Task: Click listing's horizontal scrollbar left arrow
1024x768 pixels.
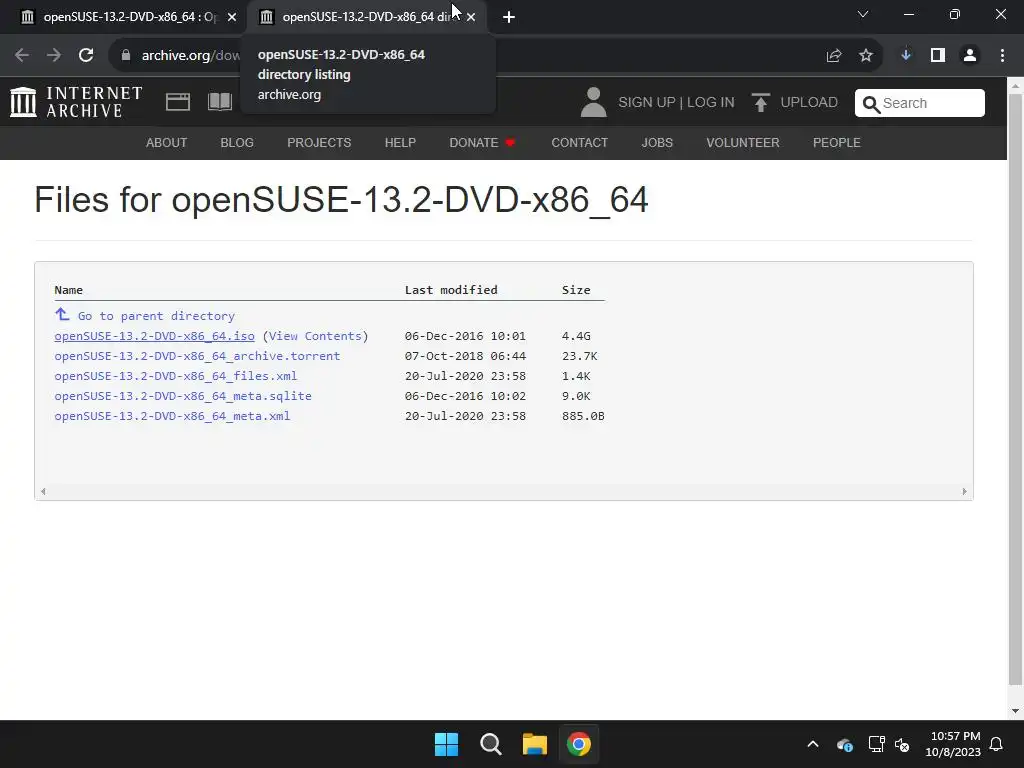Action: (x=43, y=491)
